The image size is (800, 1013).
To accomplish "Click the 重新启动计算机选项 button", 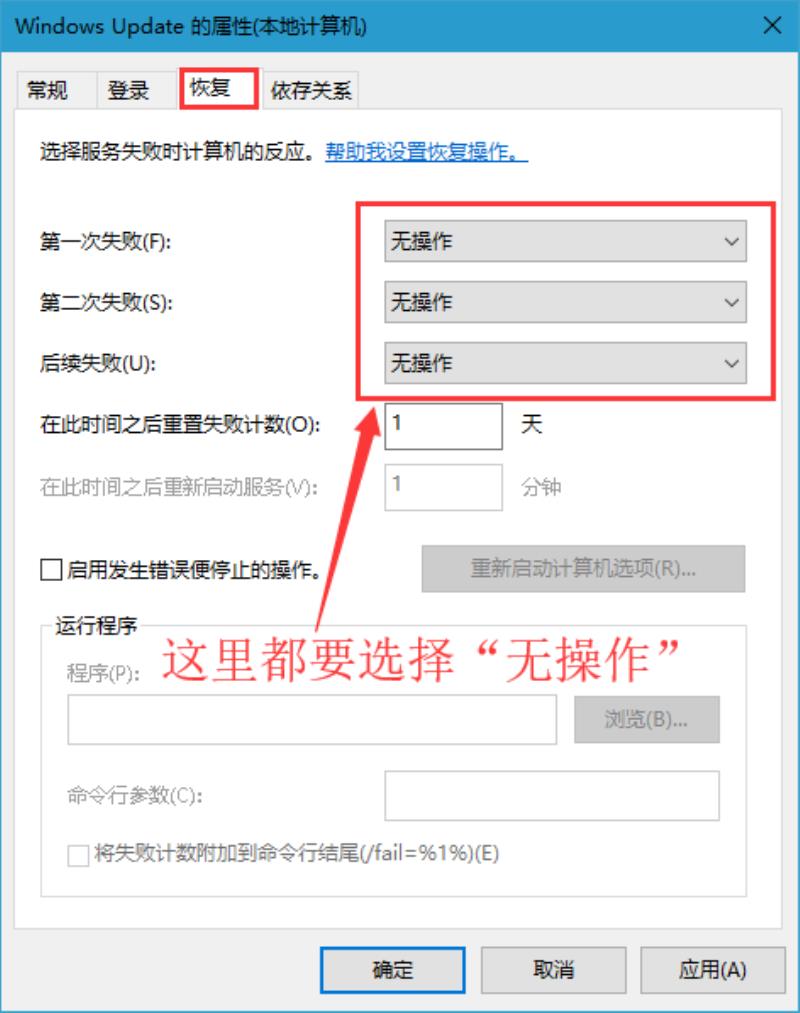I will click(x=583, y=569).
